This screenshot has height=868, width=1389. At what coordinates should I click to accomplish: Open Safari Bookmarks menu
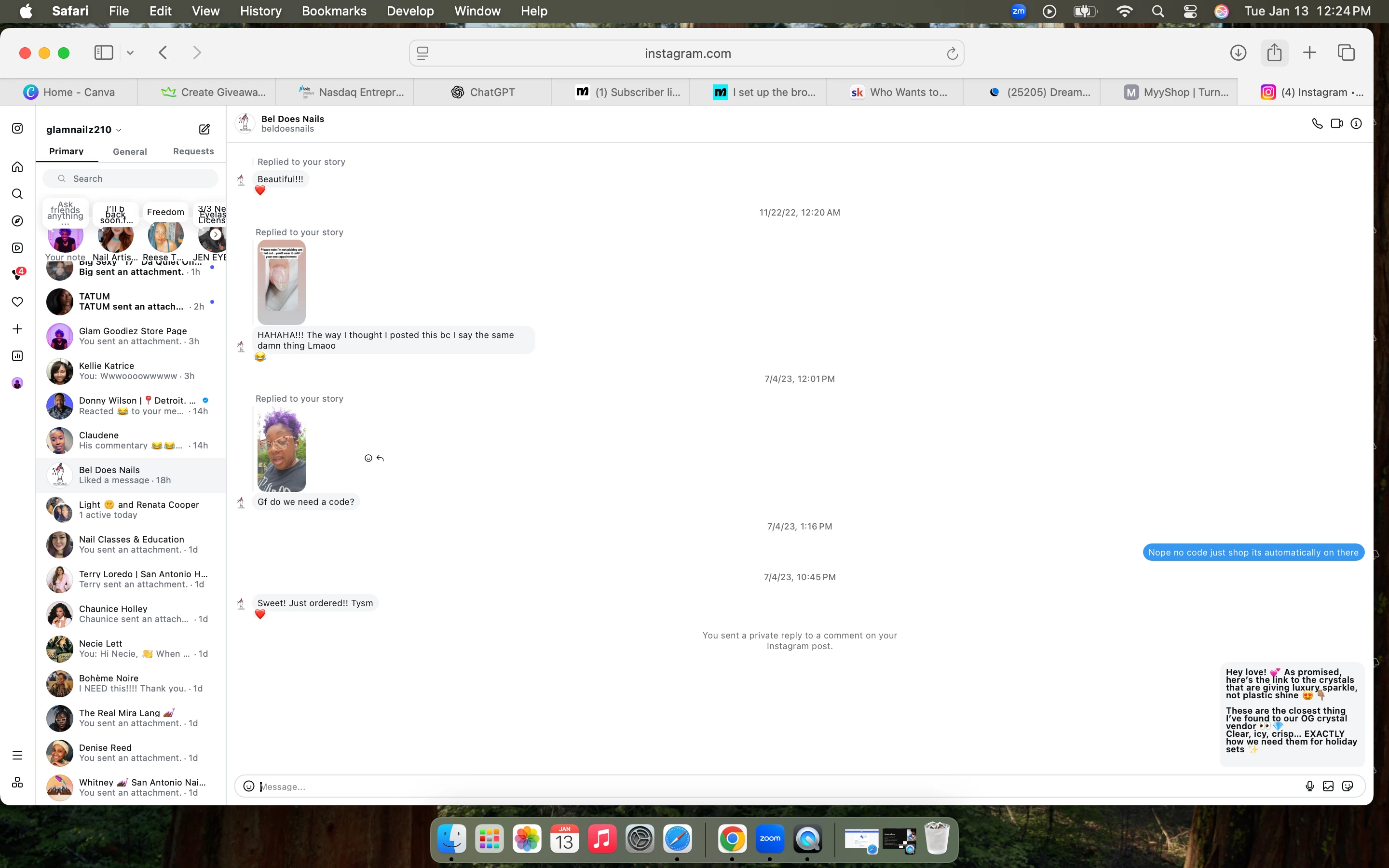(334, 11)
